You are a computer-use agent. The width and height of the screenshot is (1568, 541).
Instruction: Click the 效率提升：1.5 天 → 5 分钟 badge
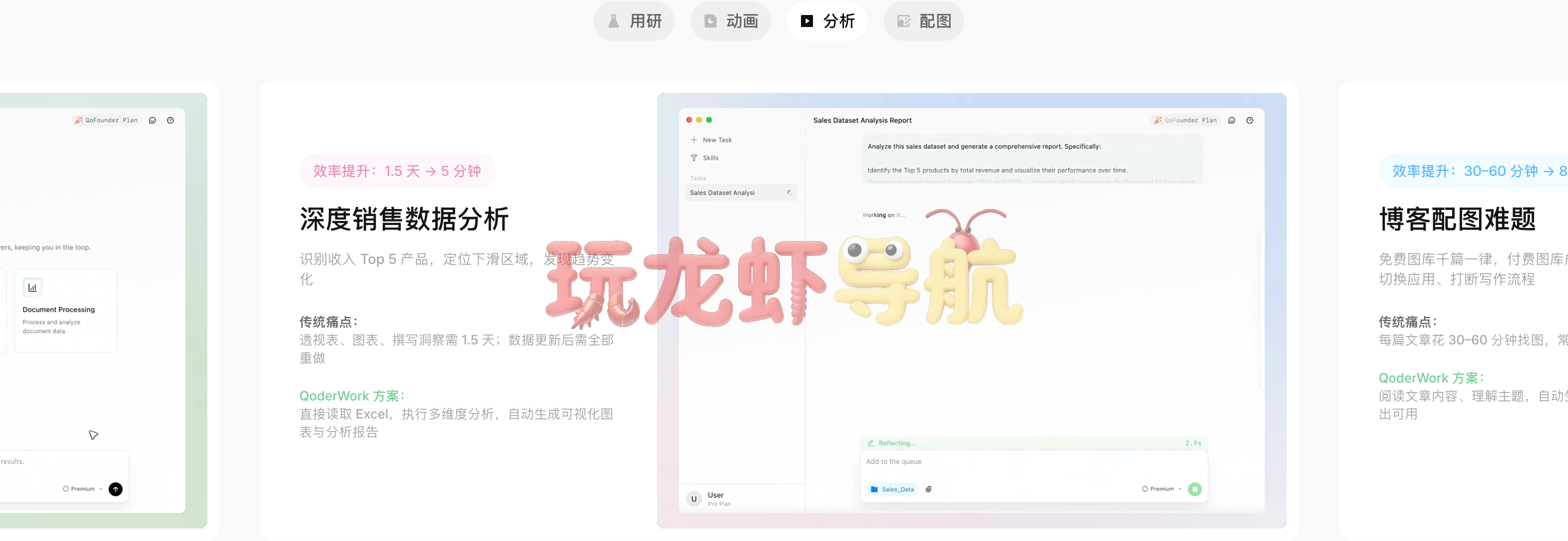[397, 171]
